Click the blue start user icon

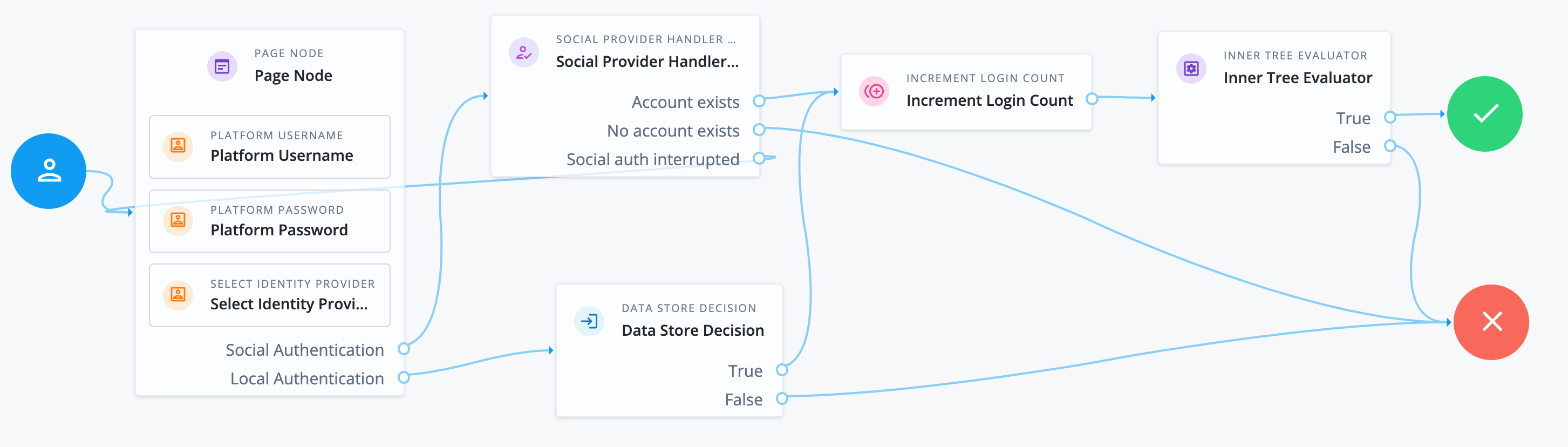(48, 171)
